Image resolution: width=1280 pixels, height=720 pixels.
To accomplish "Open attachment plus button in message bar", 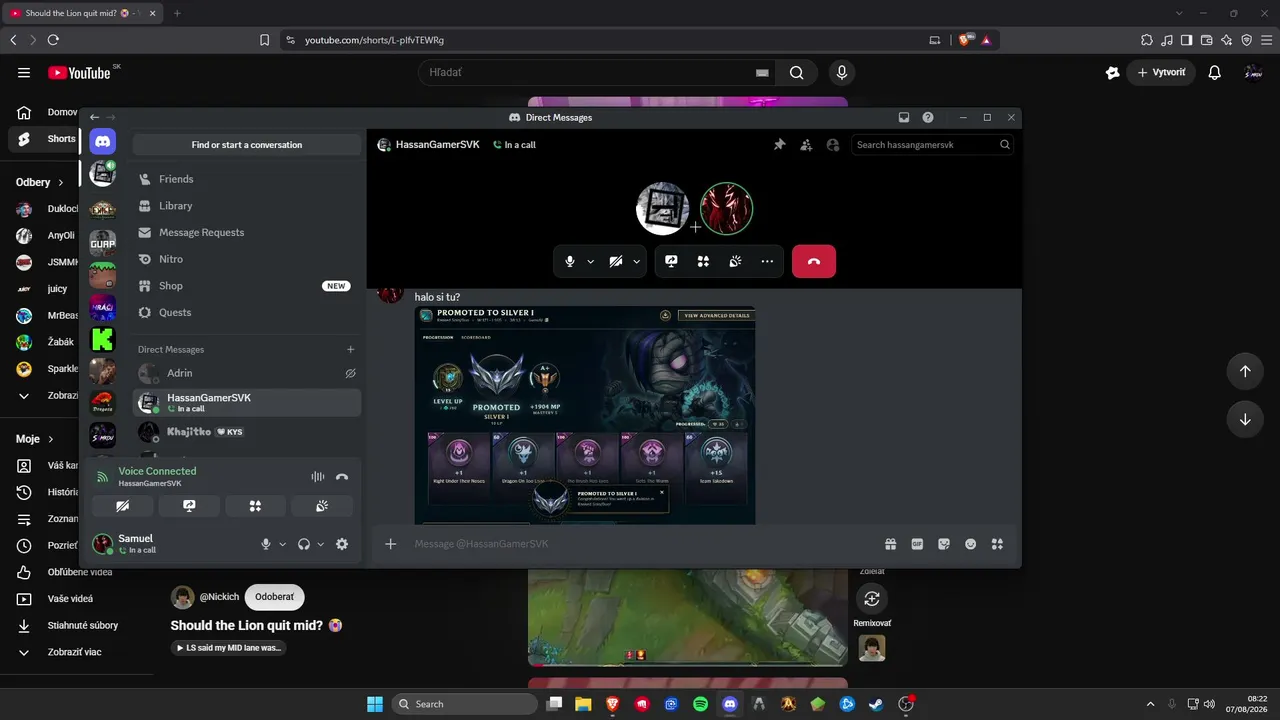I will click(391, 544).
